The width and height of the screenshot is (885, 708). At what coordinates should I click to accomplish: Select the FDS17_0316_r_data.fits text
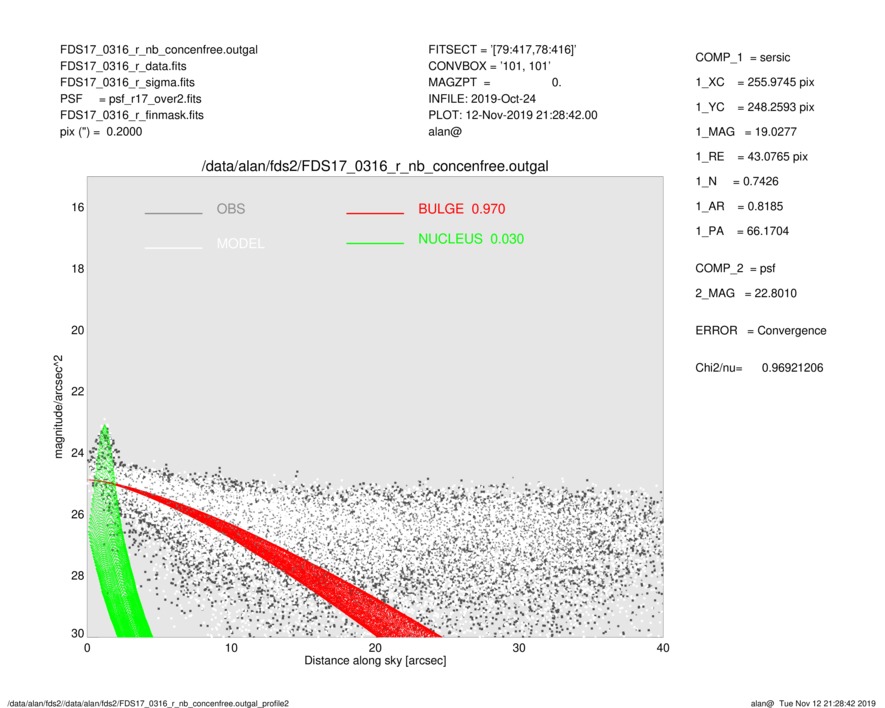pyautogui.click(x=123, y=66)
